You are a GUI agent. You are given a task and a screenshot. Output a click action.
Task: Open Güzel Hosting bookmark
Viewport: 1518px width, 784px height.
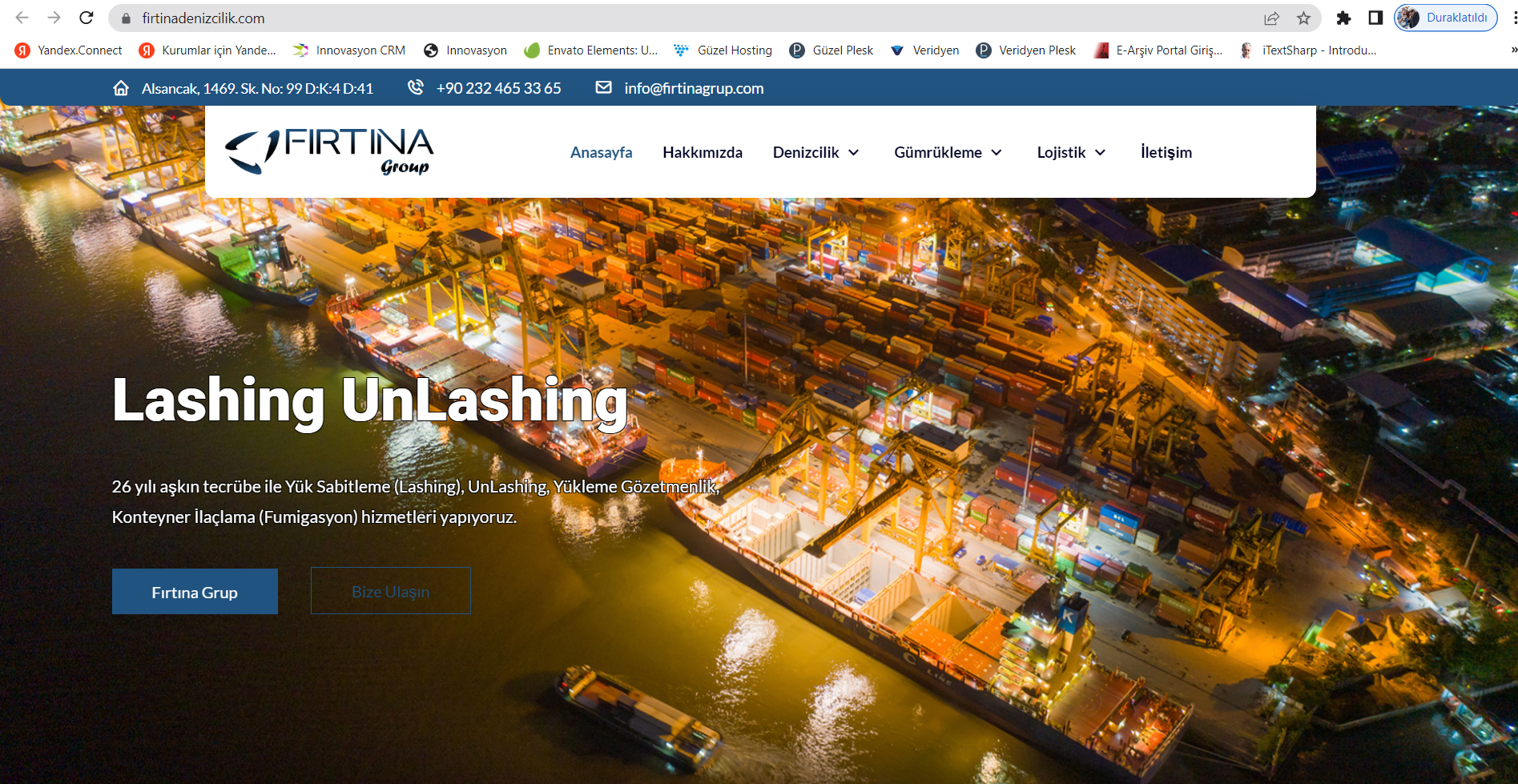point(723,50)
